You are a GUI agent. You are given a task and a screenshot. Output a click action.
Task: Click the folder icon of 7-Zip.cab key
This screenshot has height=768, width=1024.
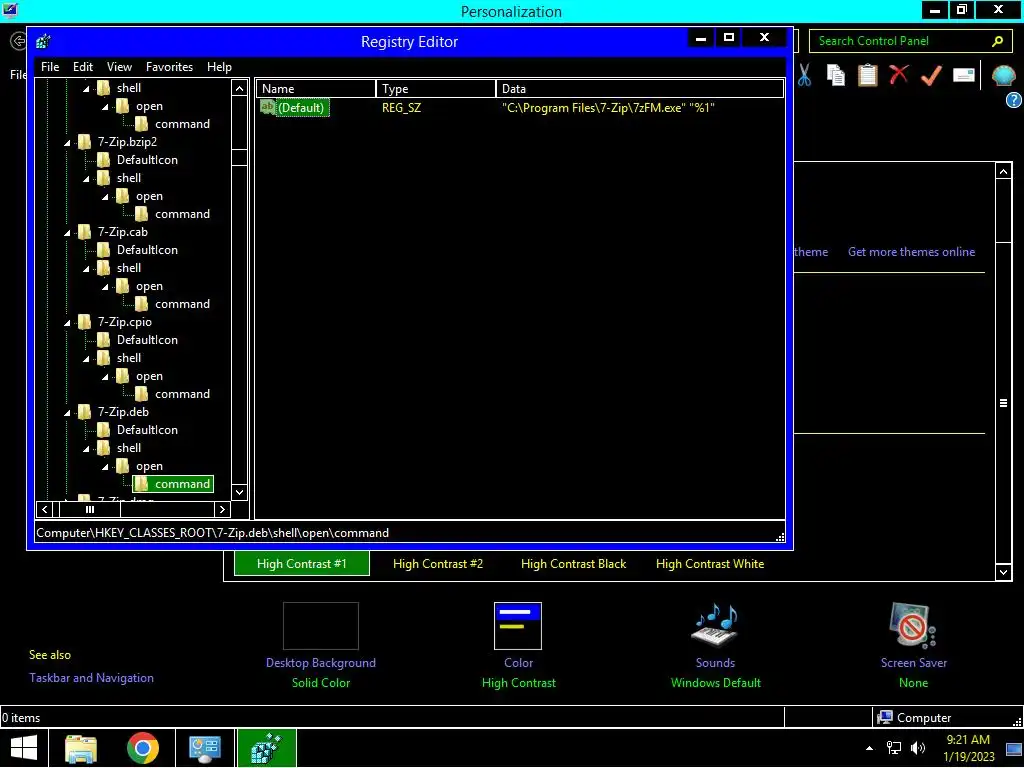point(84,232)
